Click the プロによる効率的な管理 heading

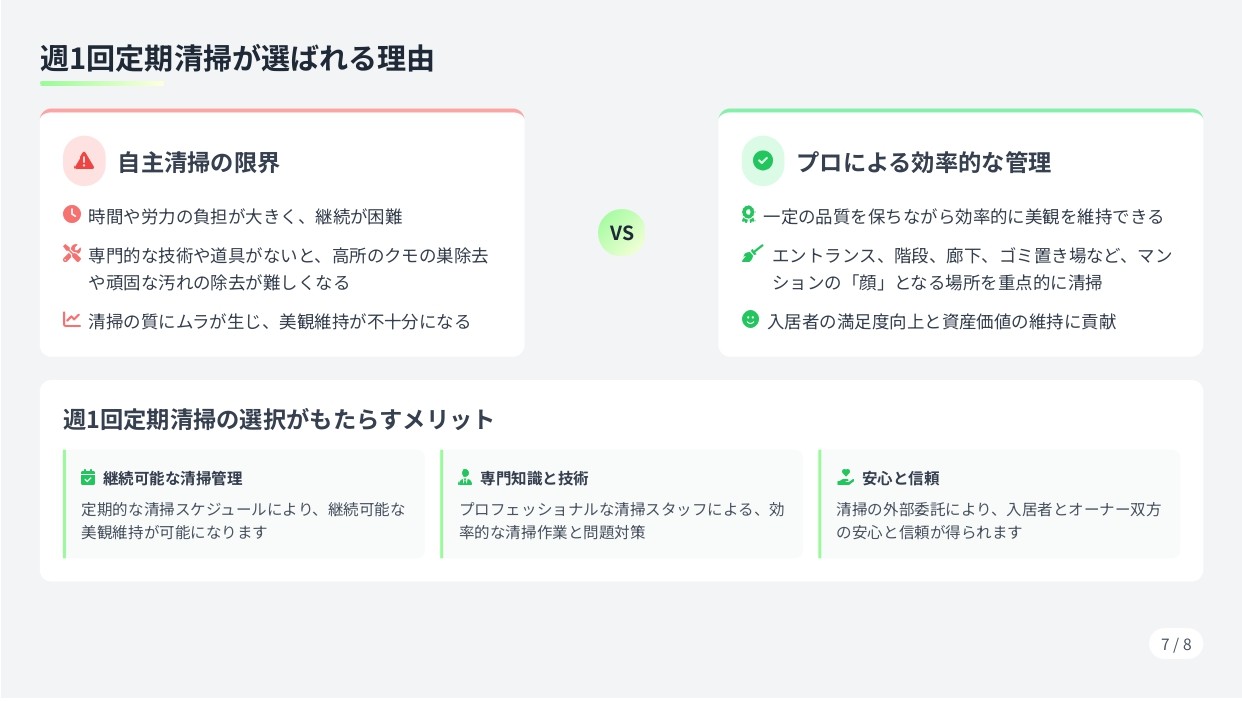pos(923,162)
